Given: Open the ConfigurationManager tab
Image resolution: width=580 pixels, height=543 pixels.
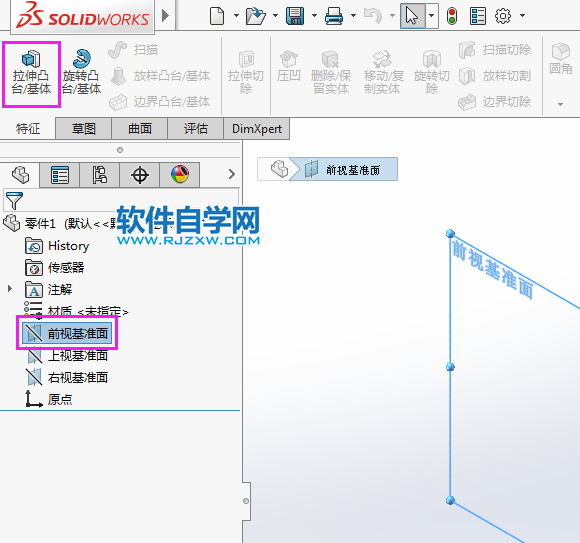Looking at the screenshot, I should [x=100, y=175].
